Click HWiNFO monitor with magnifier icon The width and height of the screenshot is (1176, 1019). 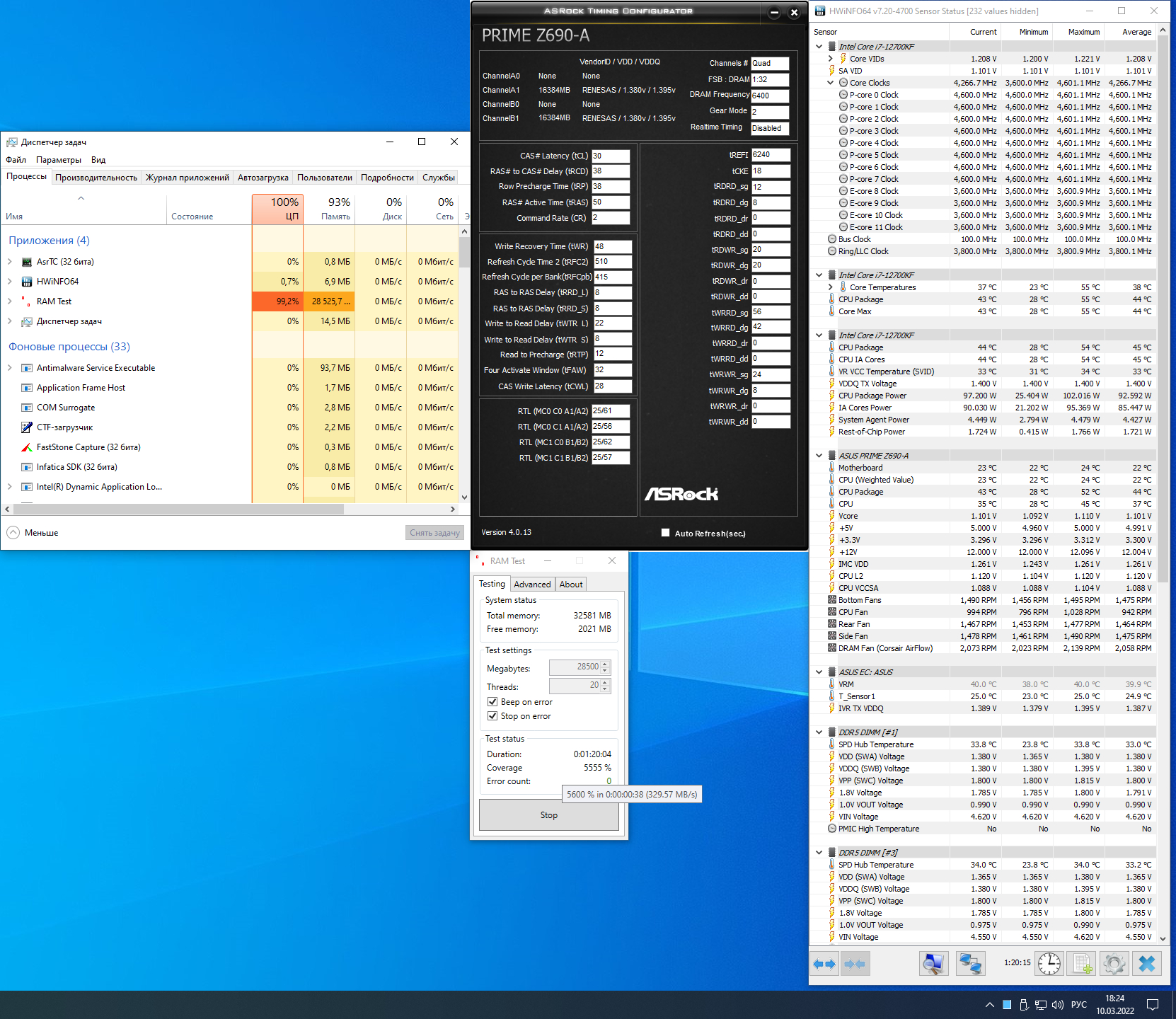(x=933, y=964)
